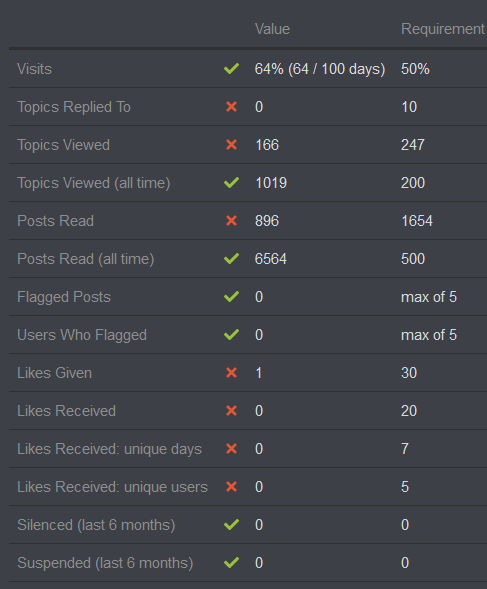
Task: Click the checkmark for Posts Read (all time)
Action: click(x=231, y=259)
